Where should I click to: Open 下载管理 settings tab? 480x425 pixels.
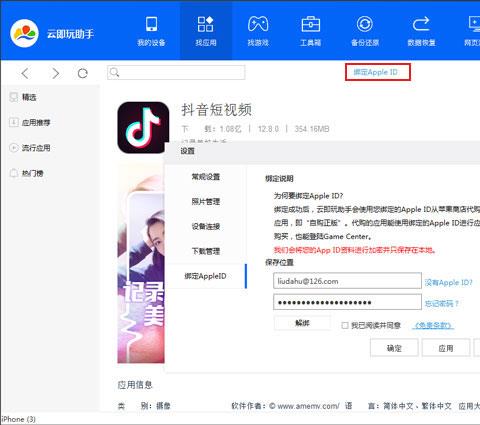click(x=206, y=251)
